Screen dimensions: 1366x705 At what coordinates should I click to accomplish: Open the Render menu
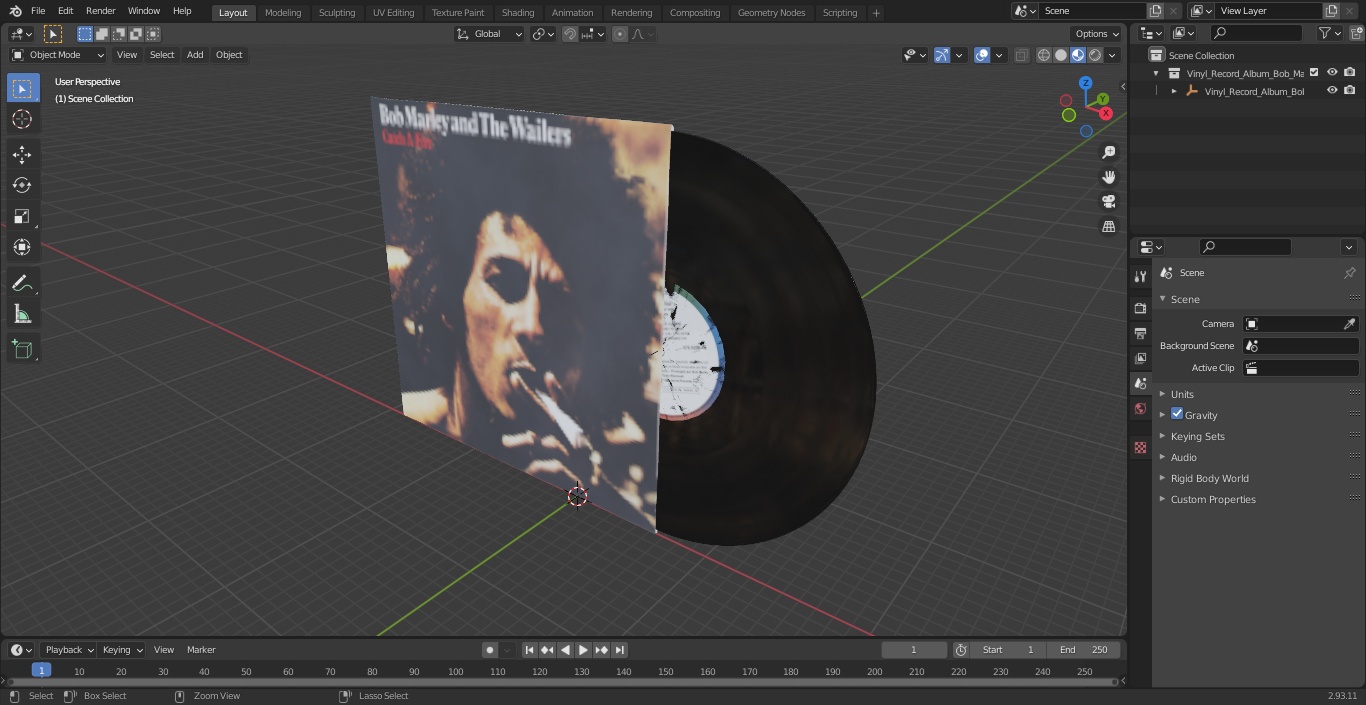pos(100,11)
